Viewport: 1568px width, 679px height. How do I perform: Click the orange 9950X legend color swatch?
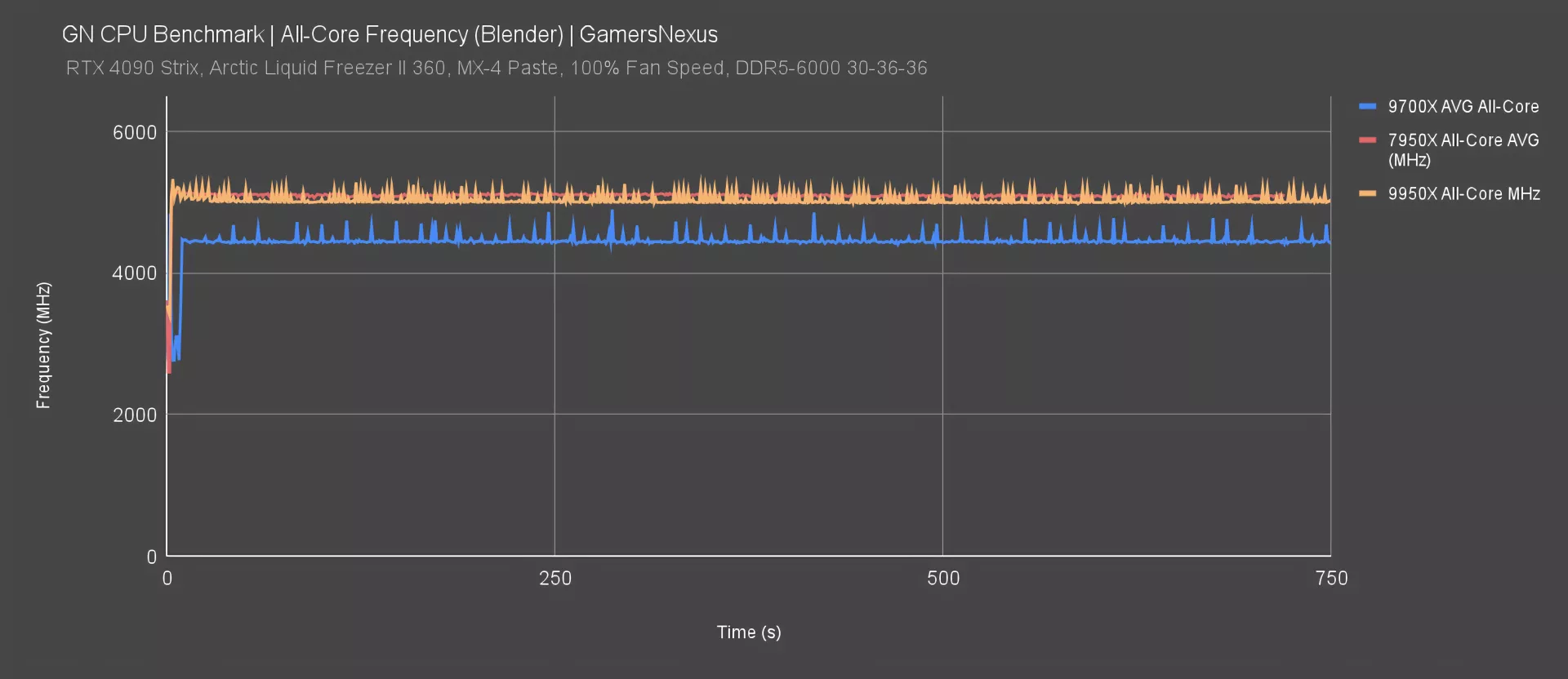tap(1367, 193)
